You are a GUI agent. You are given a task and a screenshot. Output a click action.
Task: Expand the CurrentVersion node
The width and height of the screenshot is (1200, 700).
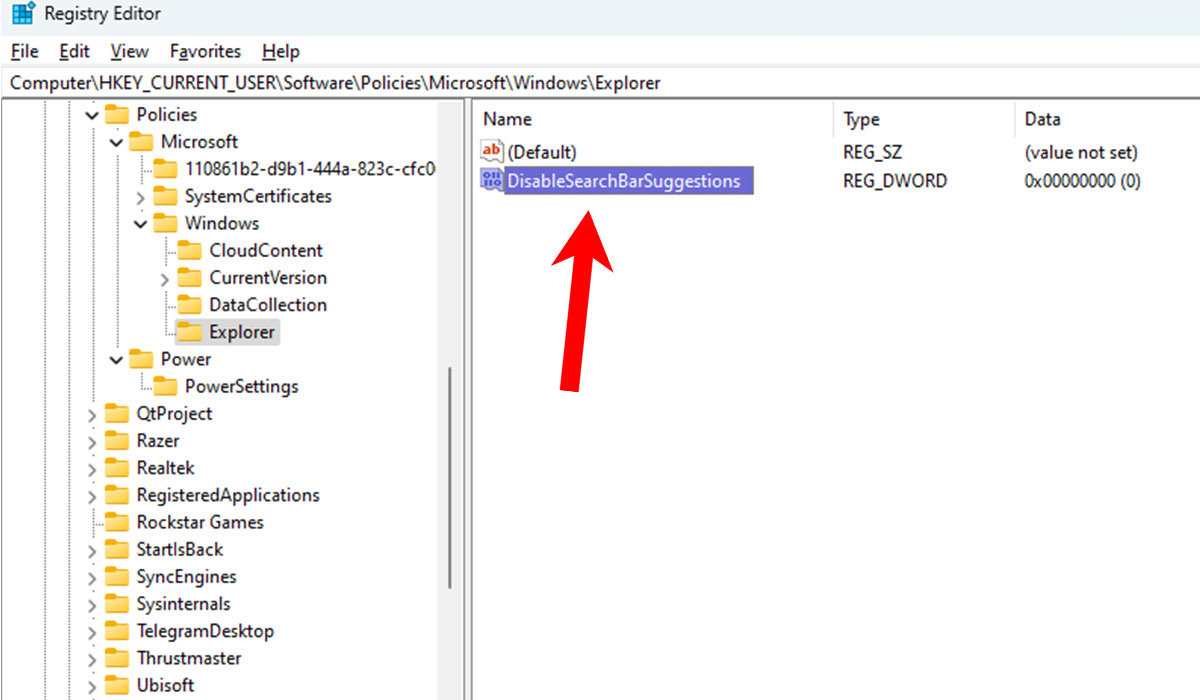click(x=166, y=277)
